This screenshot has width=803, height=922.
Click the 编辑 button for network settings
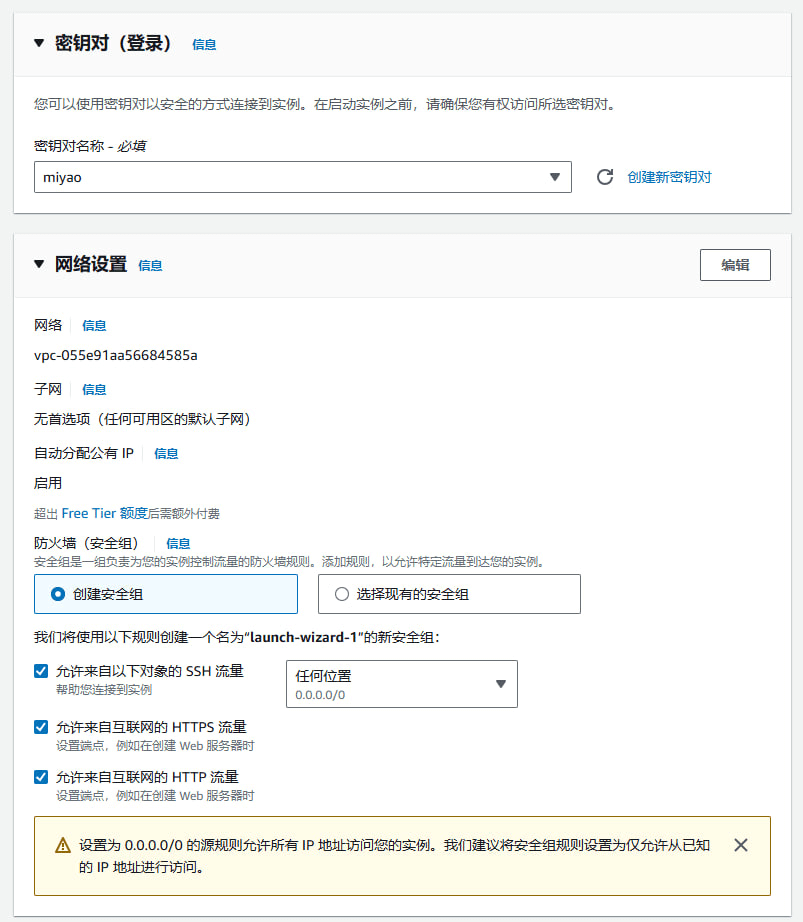[735, 264]
